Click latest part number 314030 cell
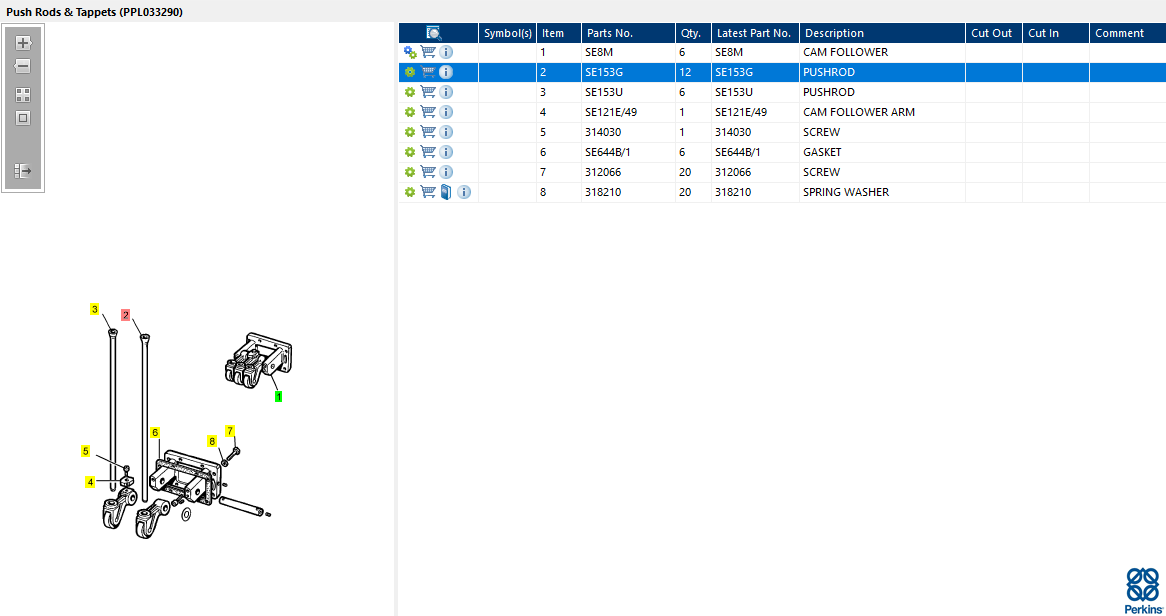Image resolution: width=1166 pixels, height=616 pixels. click(755, 132)
